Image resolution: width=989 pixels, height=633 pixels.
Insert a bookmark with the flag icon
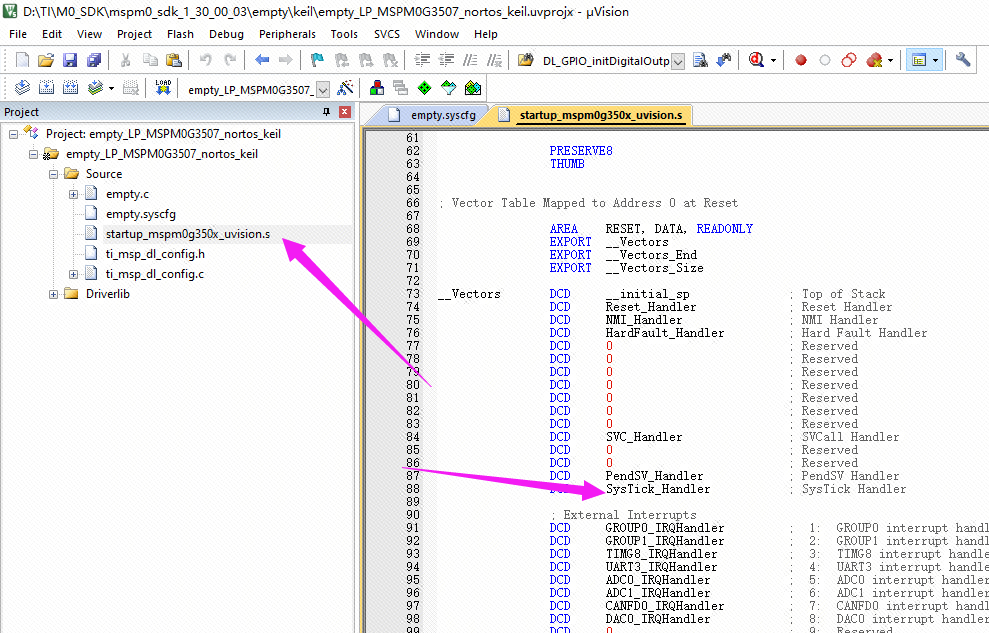click(317, 61)
